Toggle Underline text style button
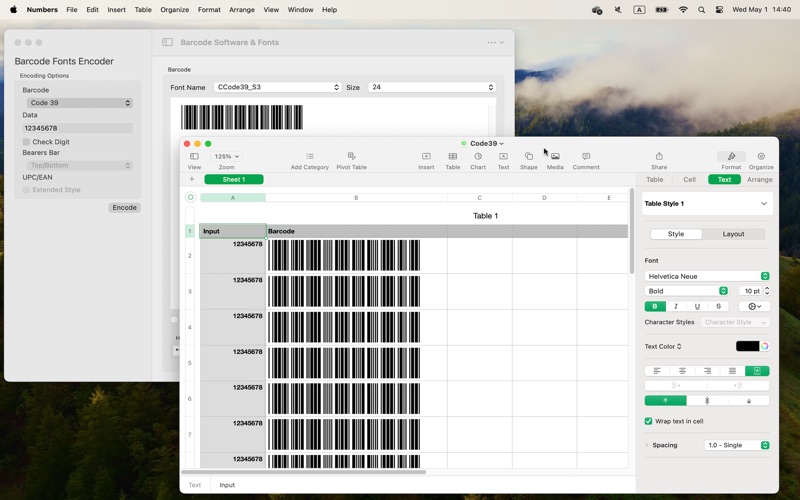The width and height of the screenshot is (800, 500). (697, 306)
